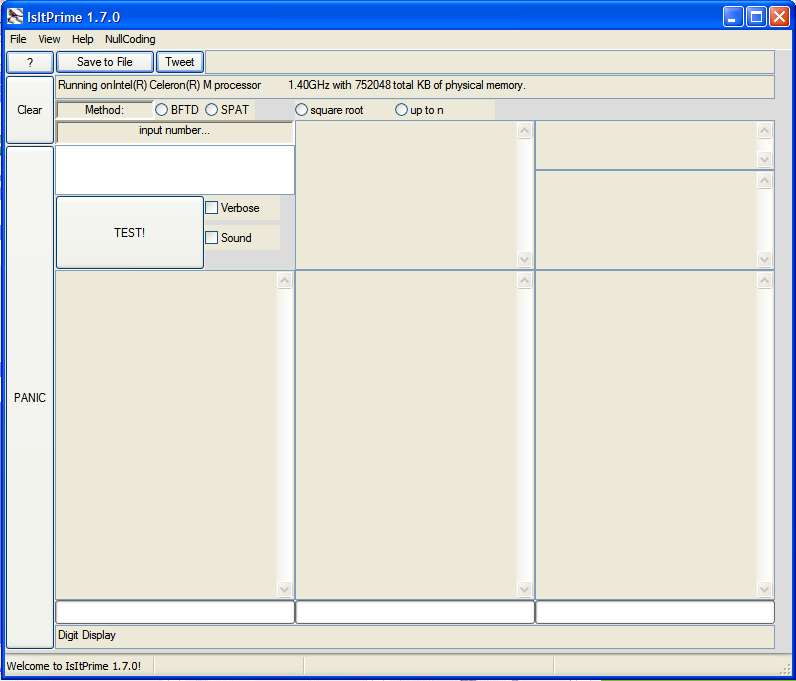Open the NullCoding menu
The image size is (796, 681).
click(130, 39)
